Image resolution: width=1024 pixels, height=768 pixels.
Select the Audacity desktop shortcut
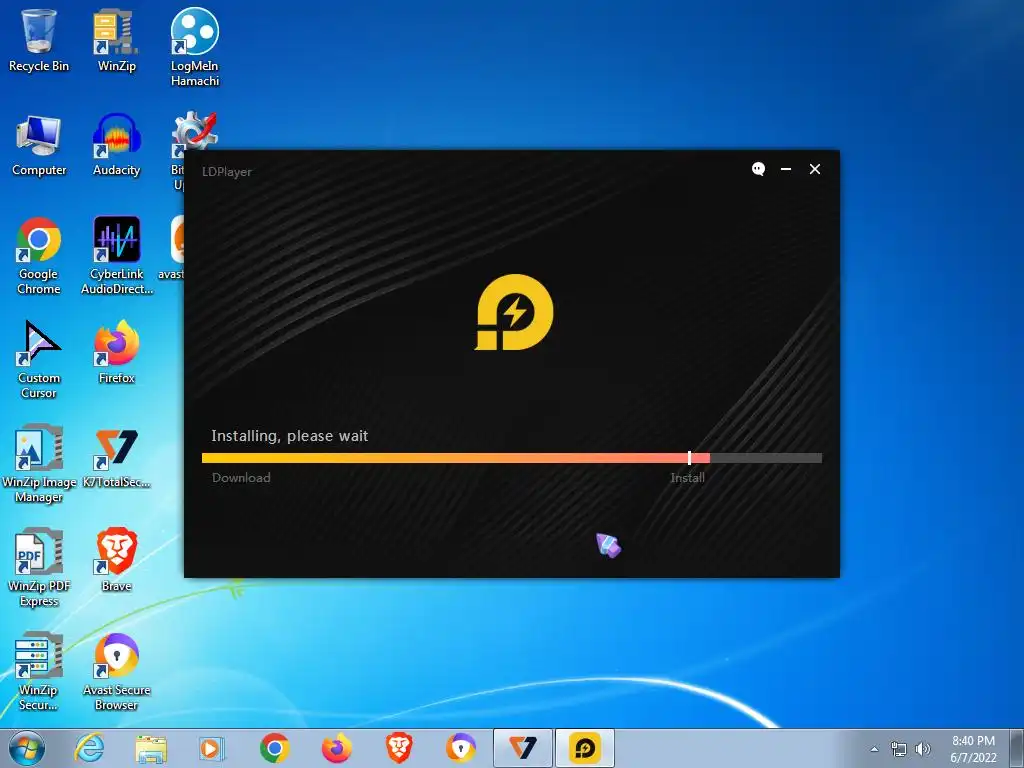tap(116, 146)
